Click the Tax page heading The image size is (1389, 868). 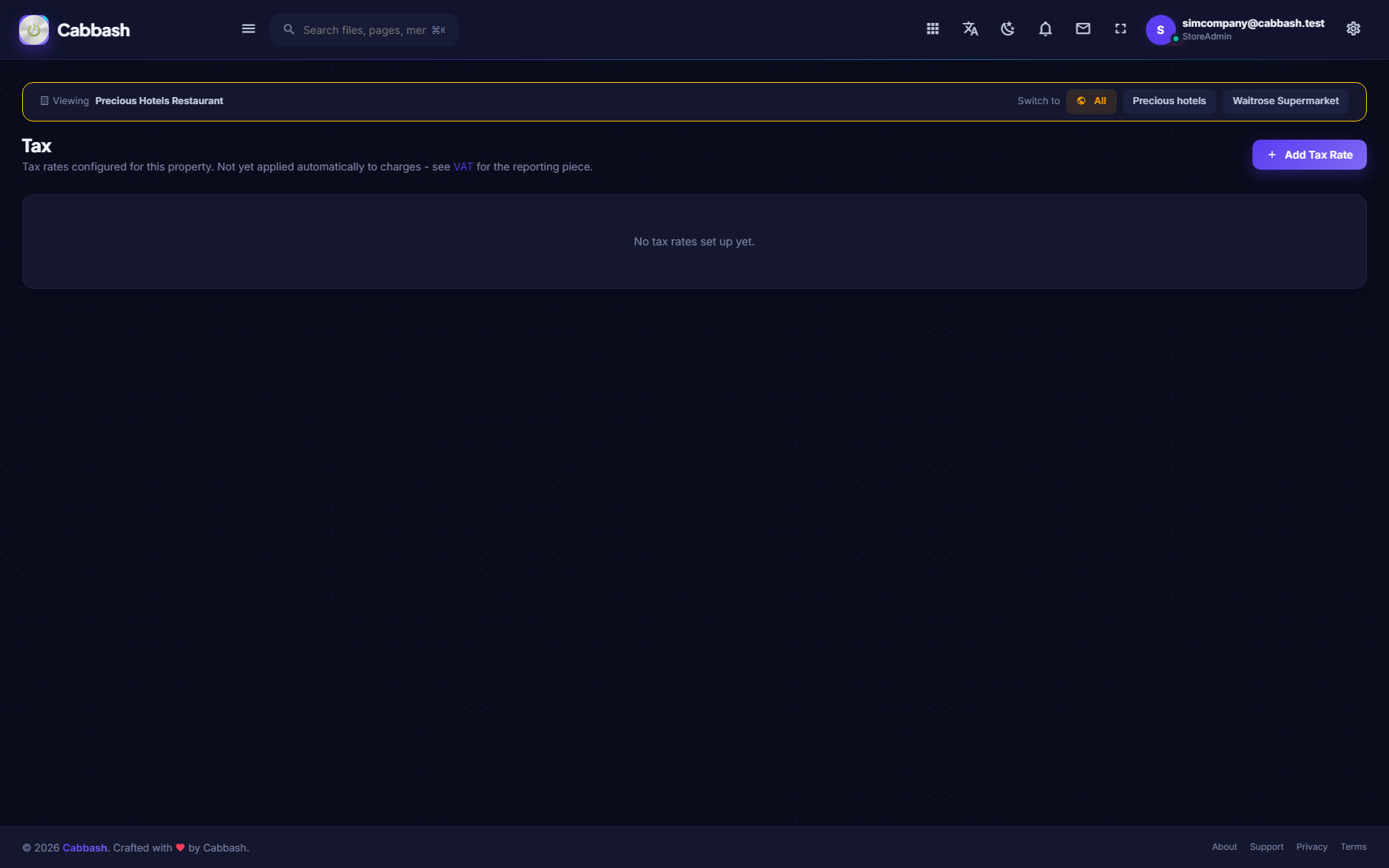36,146
